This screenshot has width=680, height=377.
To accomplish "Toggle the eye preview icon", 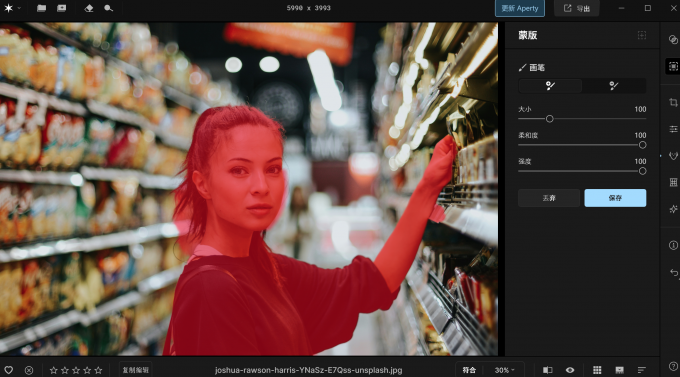I will (x=570, y=370).
